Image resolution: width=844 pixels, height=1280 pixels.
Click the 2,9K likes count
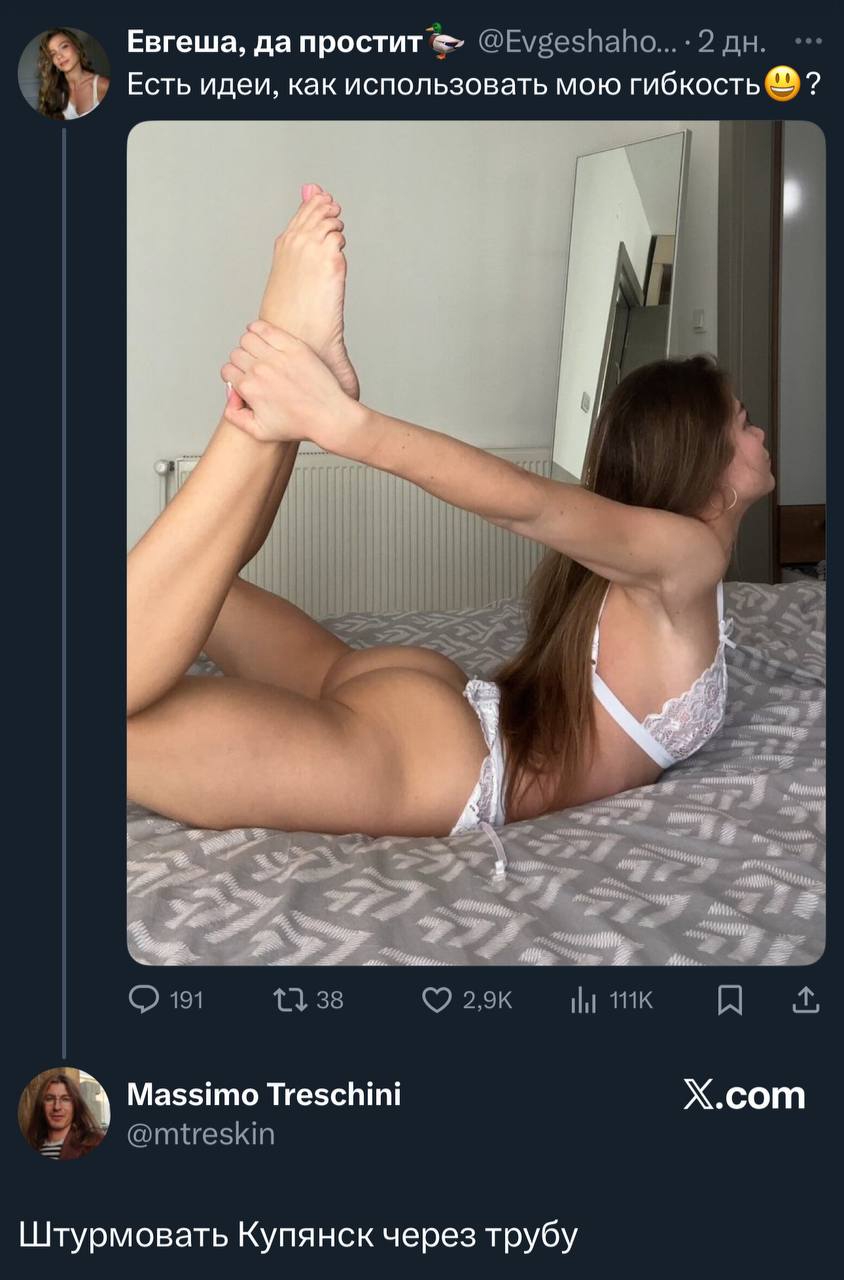click(488, 999)
